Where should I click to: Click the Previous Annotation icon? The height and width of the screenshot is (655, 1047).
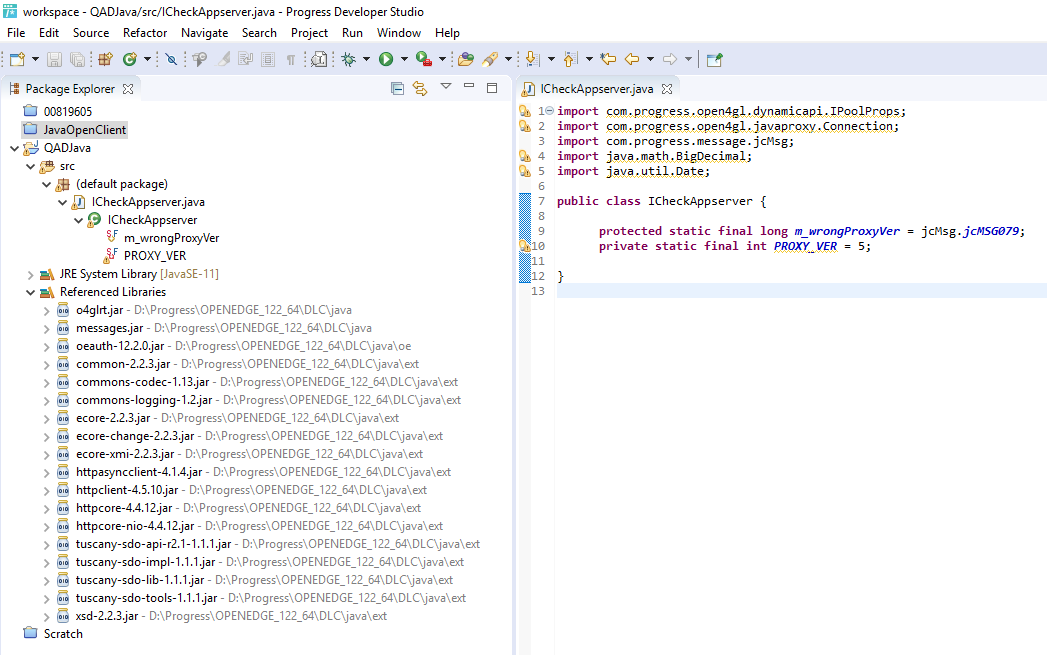coord(570,59)
